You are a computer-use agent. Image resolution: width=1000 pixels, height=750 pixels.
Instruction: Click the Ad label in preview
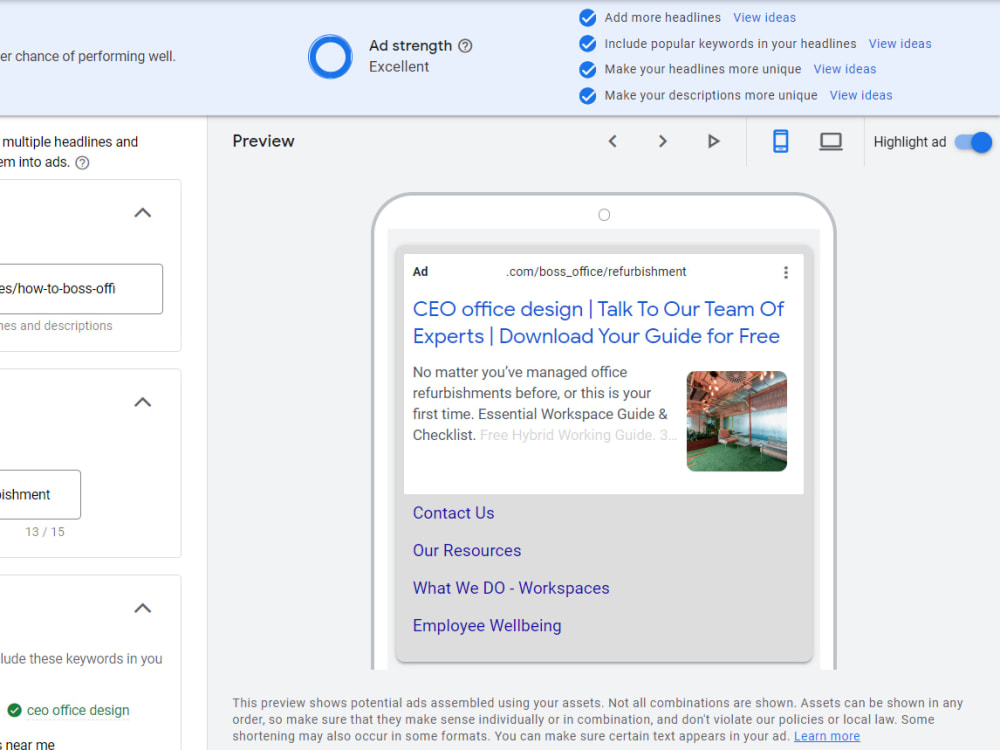[x=420, y=272]
